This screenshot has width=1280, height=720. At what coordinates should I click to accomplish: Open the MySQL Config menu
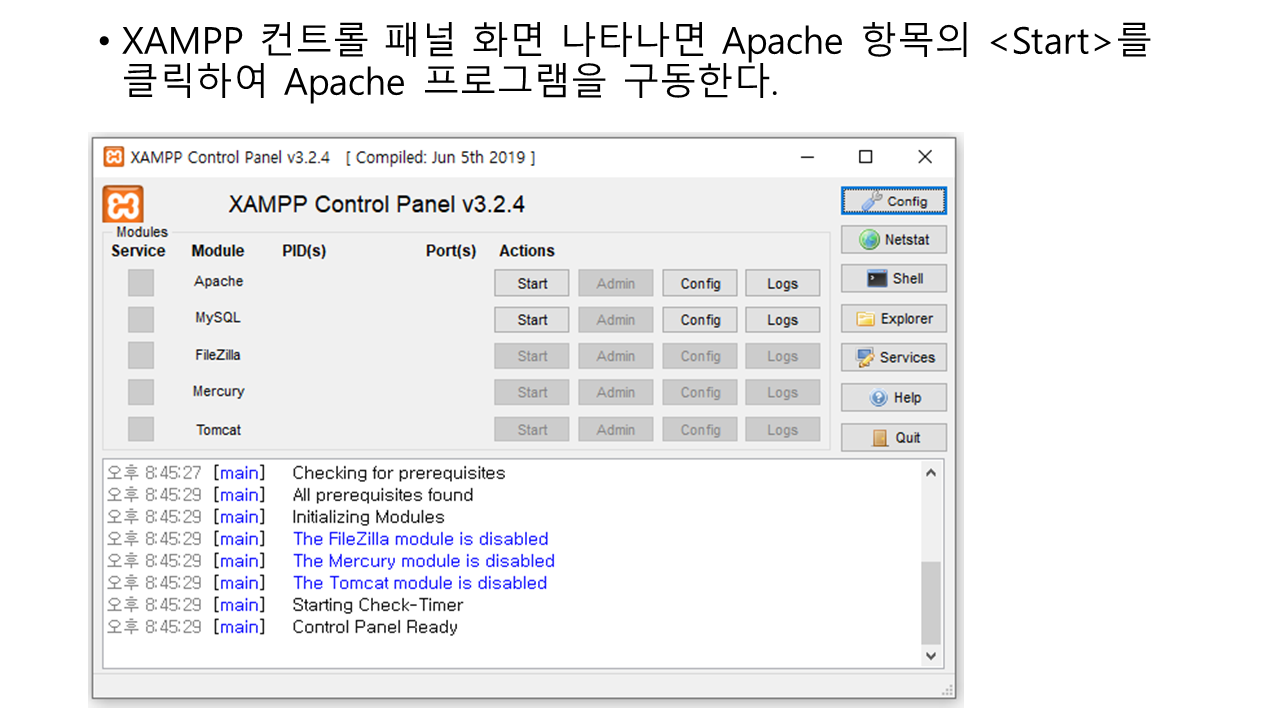click(700, 320)
